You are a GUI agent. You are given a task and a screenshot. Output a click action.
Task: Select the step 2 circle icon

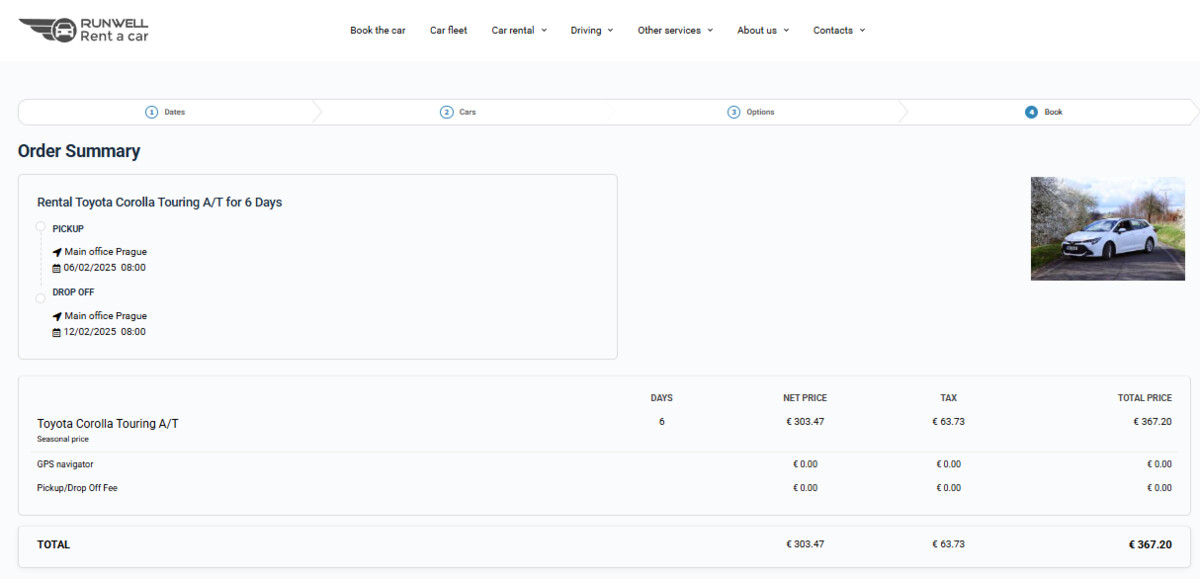(447, 112)
